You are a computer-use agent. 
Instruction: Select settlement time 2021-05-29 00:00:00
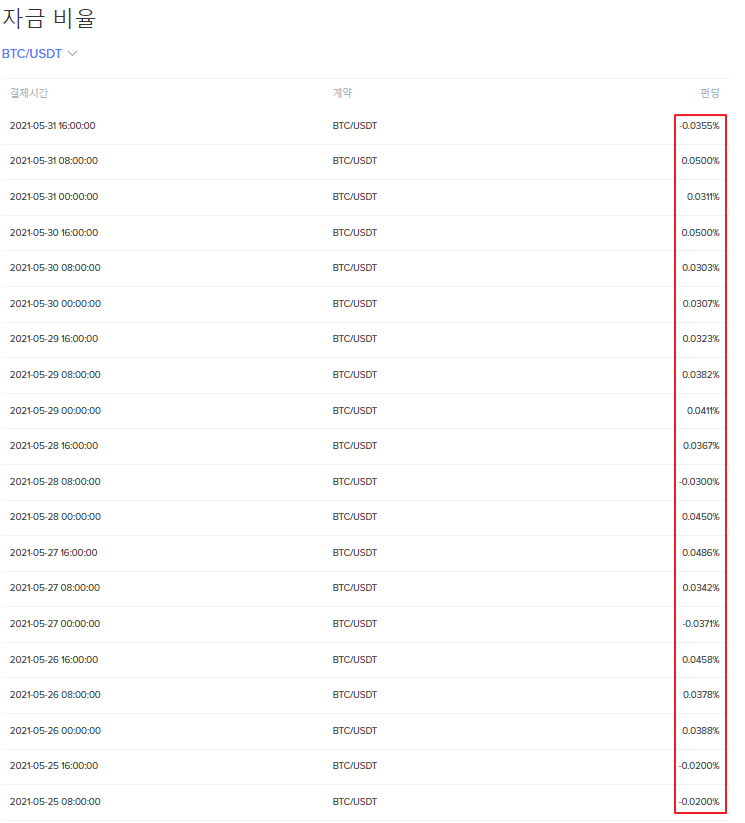(55, 410)
